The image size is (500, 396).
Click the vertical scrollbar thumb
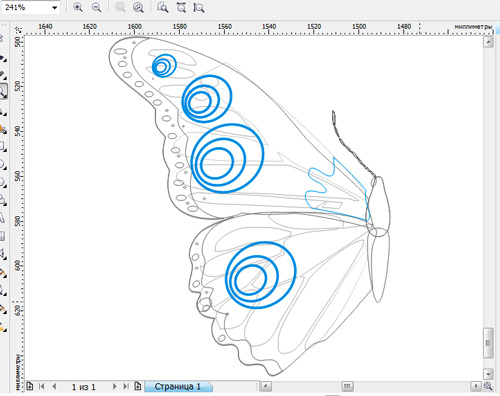pos(488,343)
